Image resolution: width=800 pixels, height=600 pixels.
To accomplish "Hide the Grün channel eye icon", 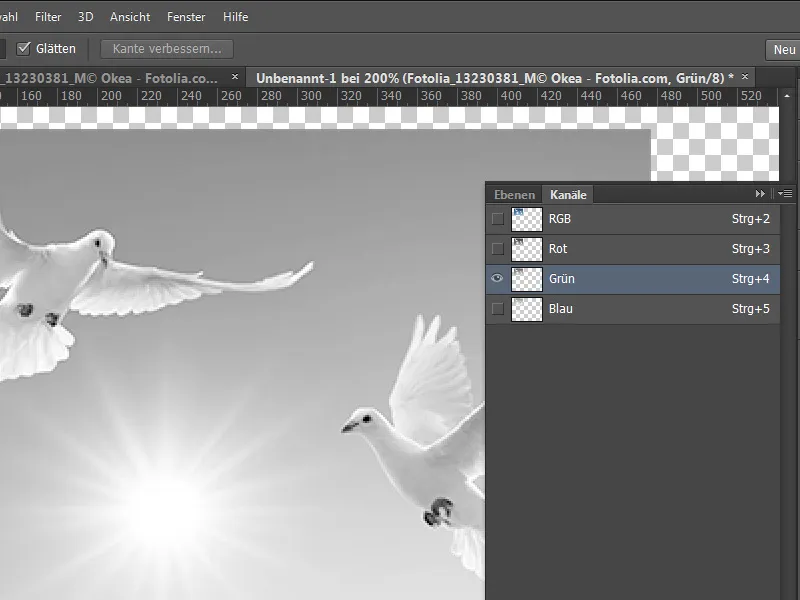I will [x=497, y=279].
